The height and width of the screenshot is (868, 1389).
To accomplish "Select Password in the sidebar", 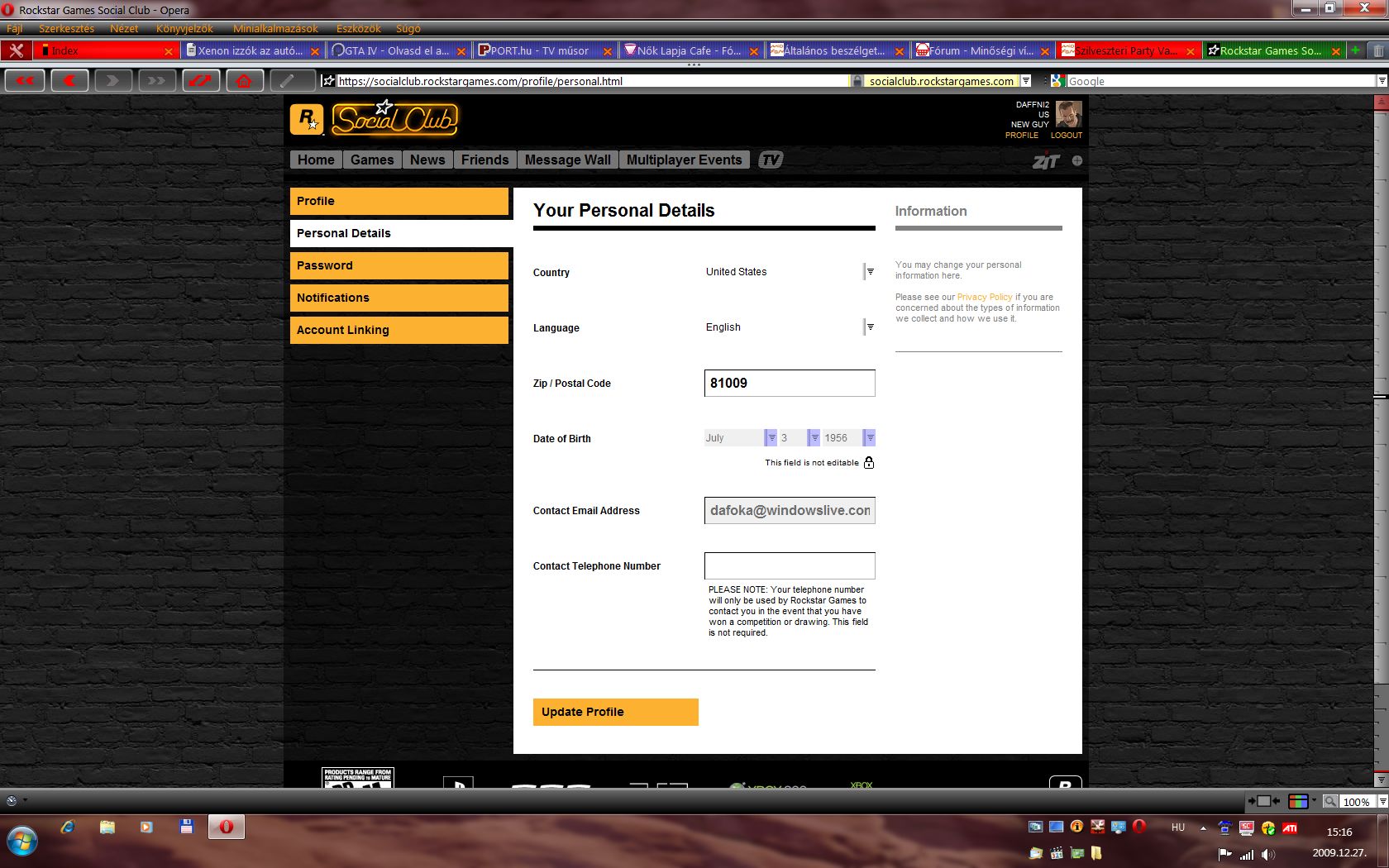I will click(399, 265).
